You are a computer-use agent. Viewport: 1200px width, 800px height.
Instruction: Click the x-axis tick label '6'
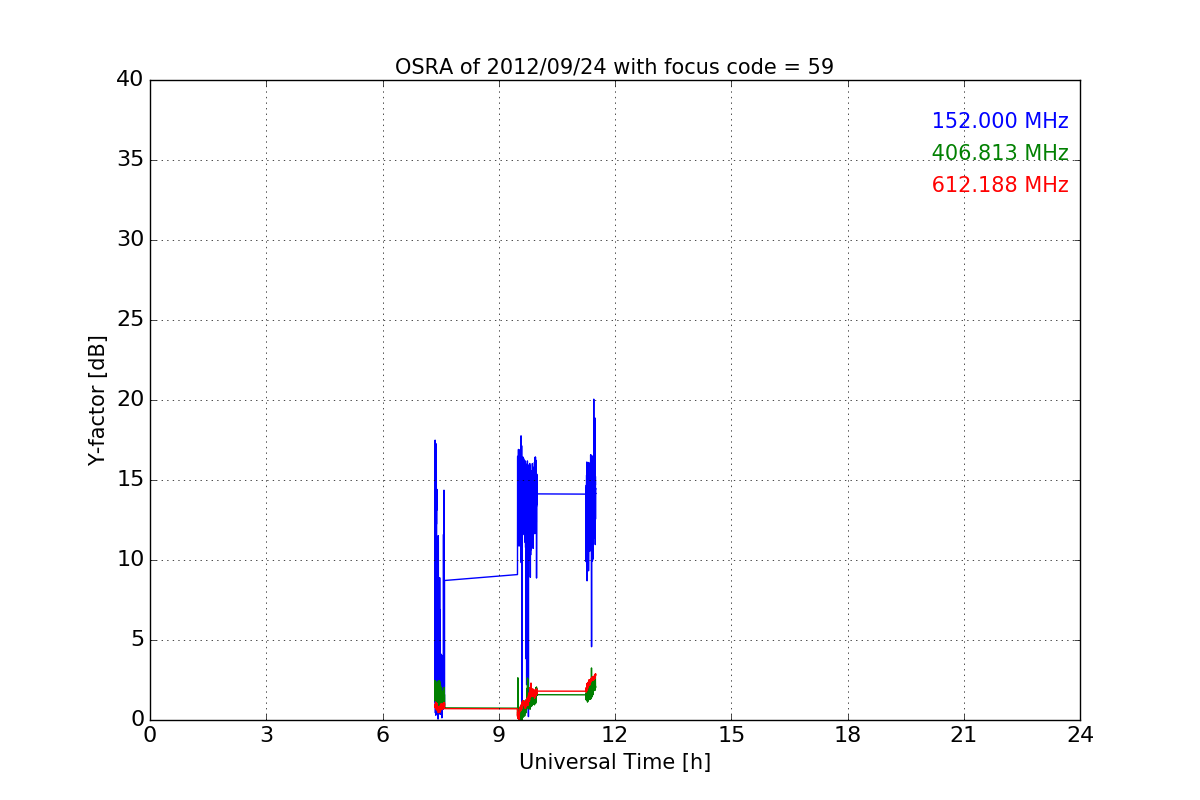(x=382, y=735)
